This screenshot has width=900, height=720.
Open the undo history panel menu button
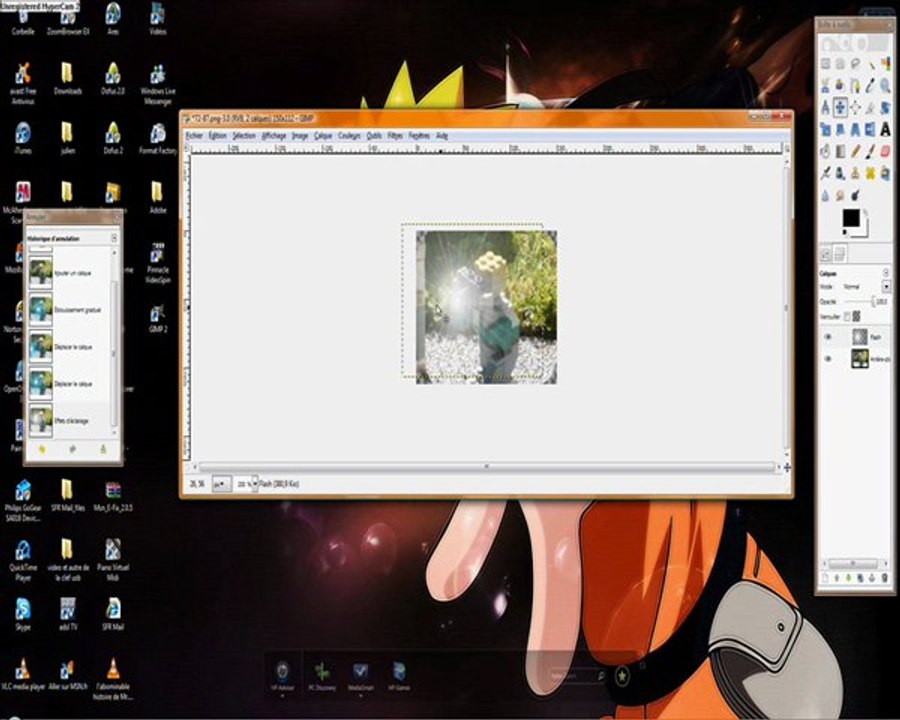114,238
